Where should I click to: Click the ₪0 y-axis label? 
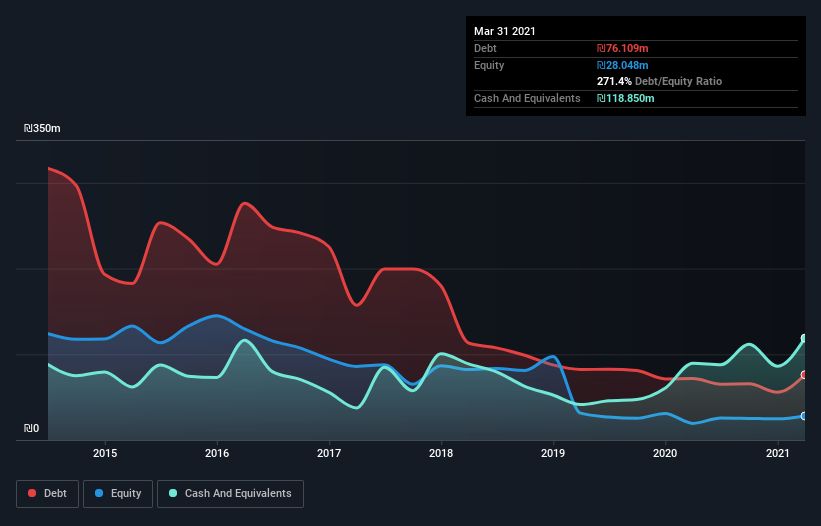(31, 428)
